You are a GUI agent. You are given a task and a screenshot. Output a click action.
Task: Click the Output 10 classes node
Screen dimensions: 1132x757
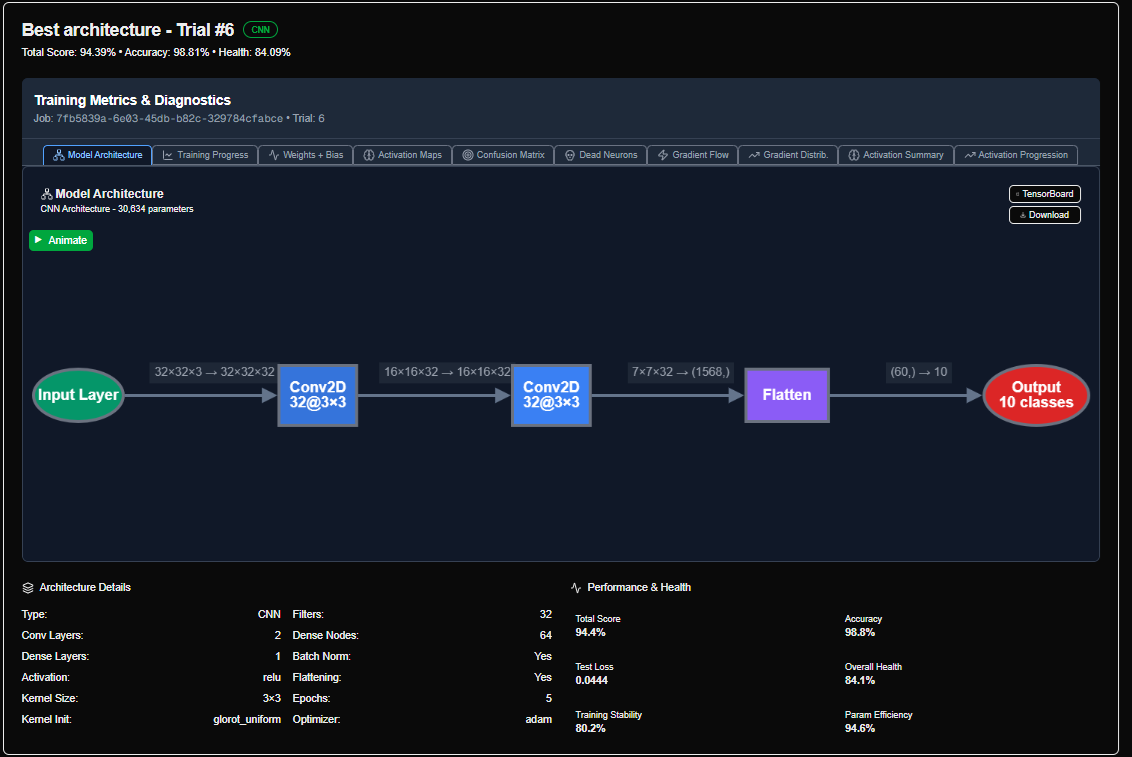[1036, 395]
